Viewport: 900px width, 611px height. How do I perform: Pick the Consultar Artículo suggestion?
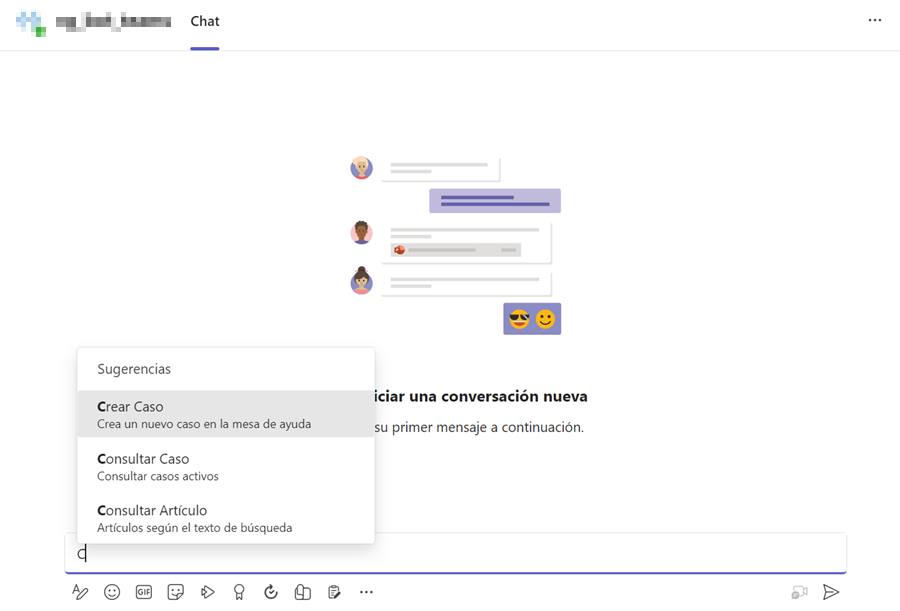(x=225, y=518)
